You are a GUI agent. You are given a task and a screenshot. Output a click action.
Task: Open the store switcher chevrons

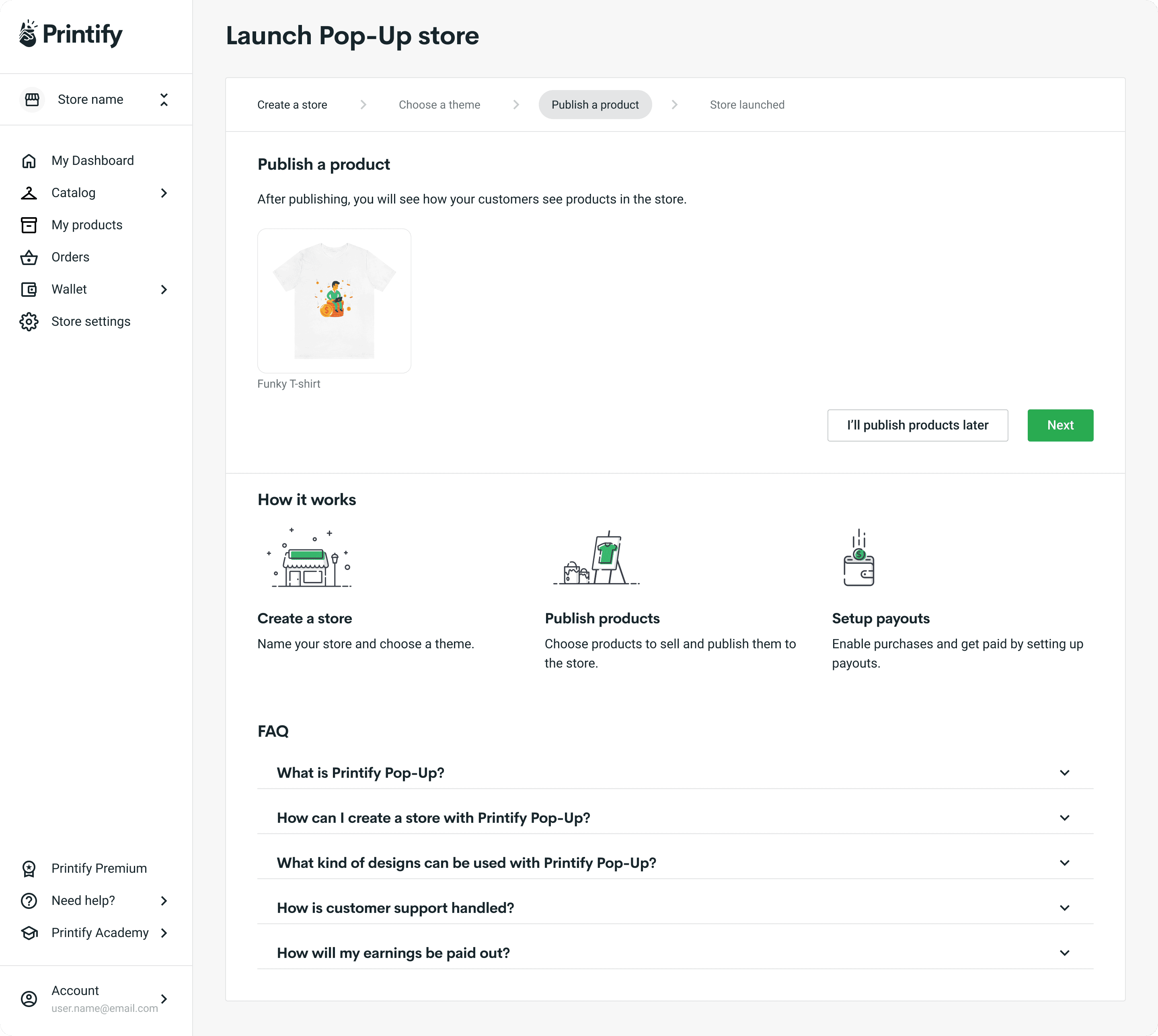(x=164, y=100)
